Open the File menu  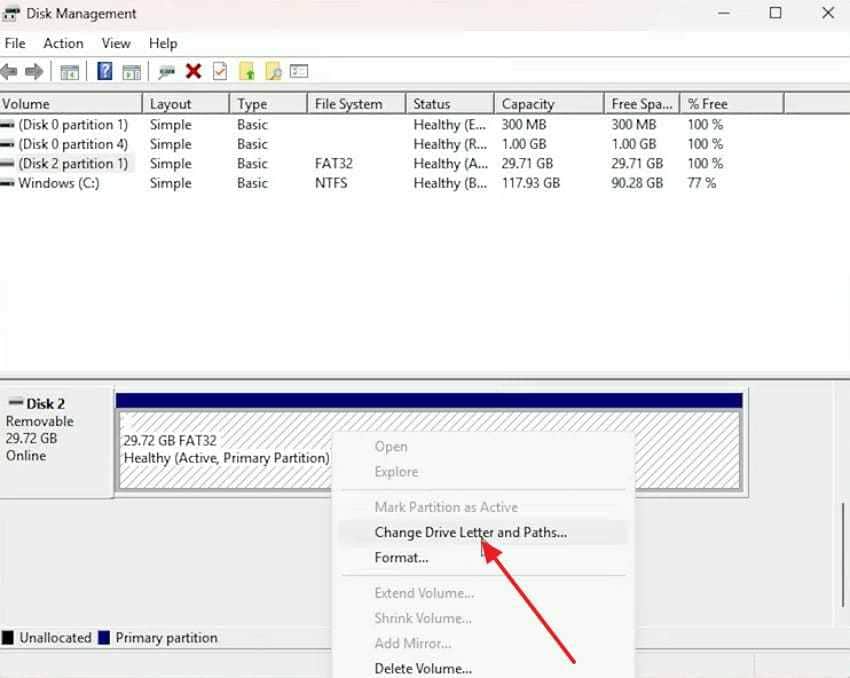(15, 43)
